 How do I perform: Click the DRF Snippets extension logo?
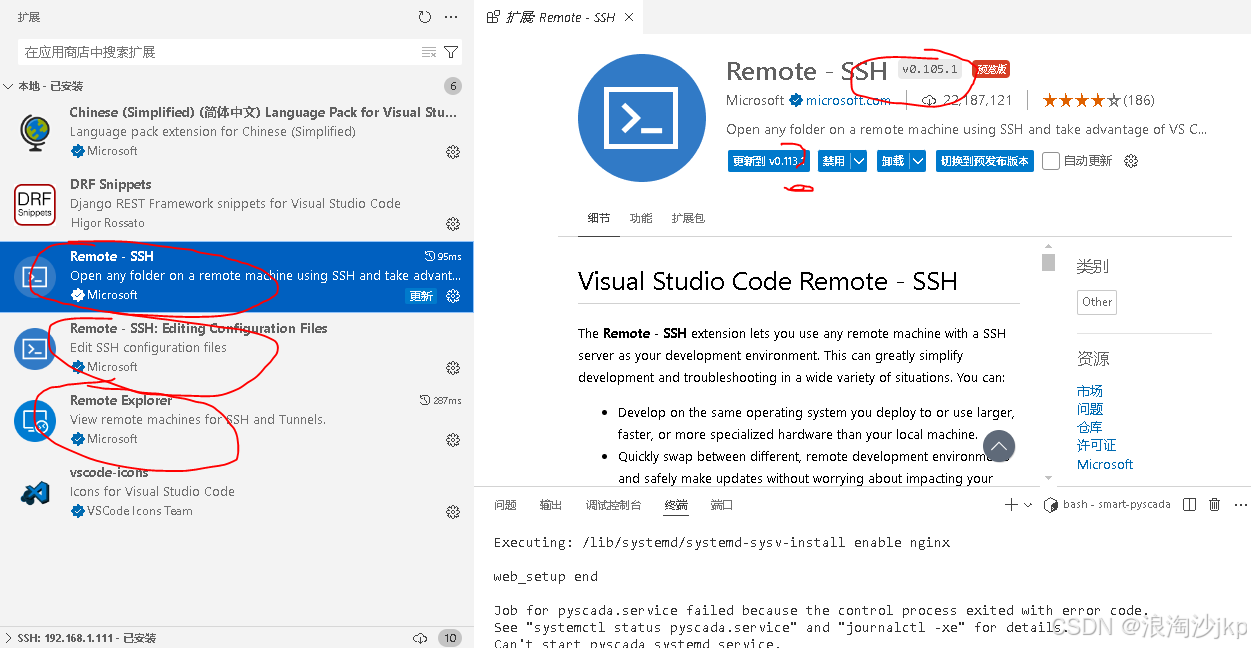click(x=35, y=204)
